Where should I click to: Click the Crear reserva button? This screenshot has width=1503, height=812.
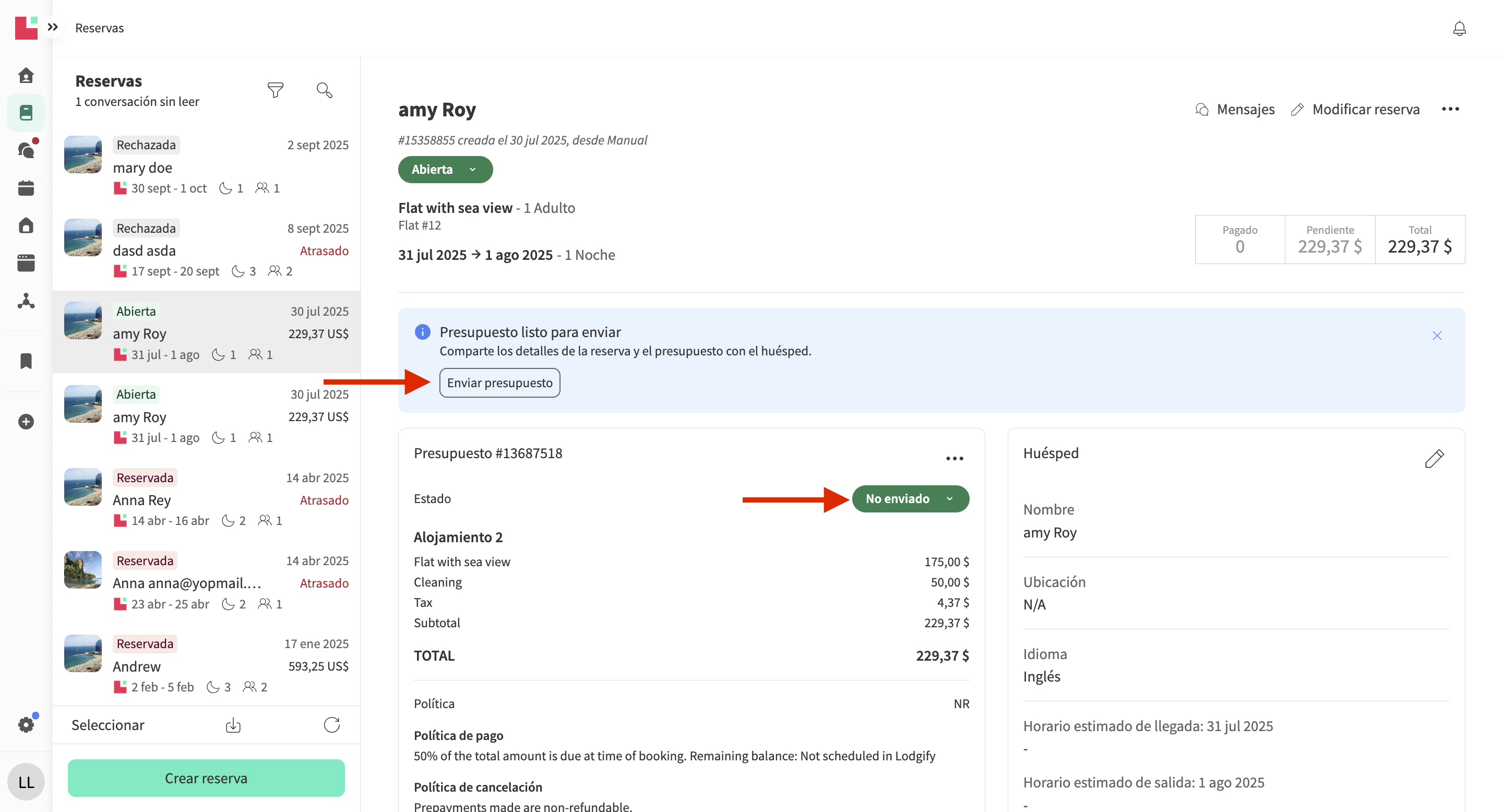tap(206, 778)
